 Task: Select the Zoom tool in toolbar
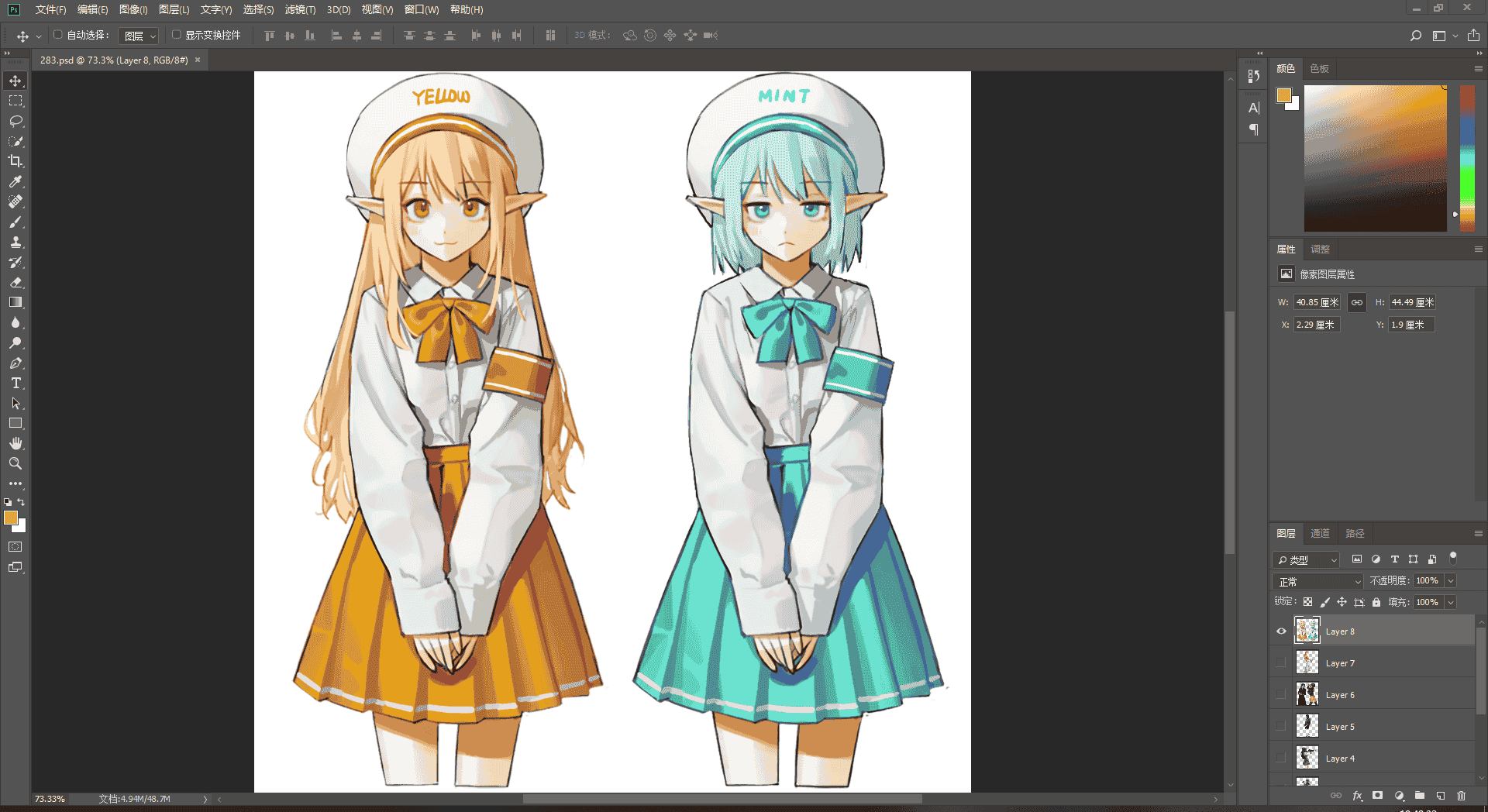(15, 463)
